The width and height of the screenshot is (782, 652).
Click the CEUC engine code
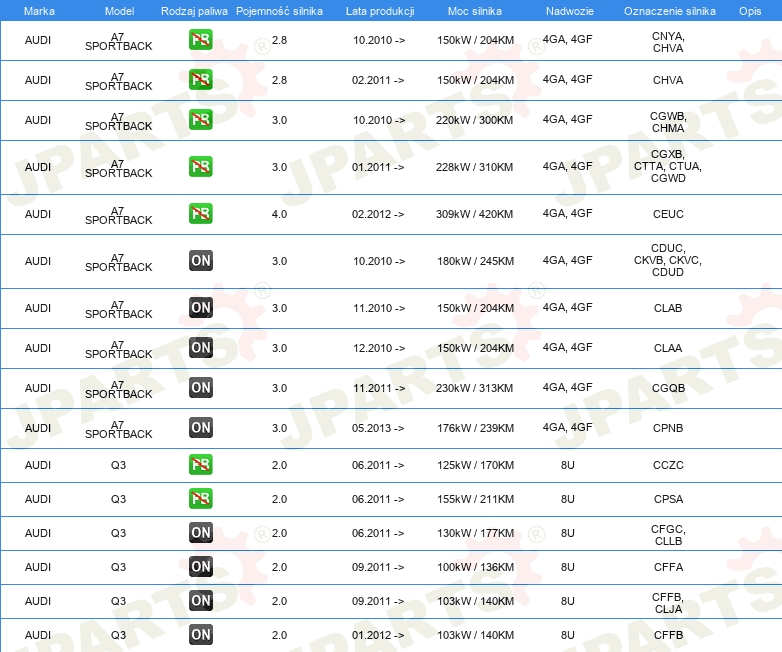[x=668, y=214]
